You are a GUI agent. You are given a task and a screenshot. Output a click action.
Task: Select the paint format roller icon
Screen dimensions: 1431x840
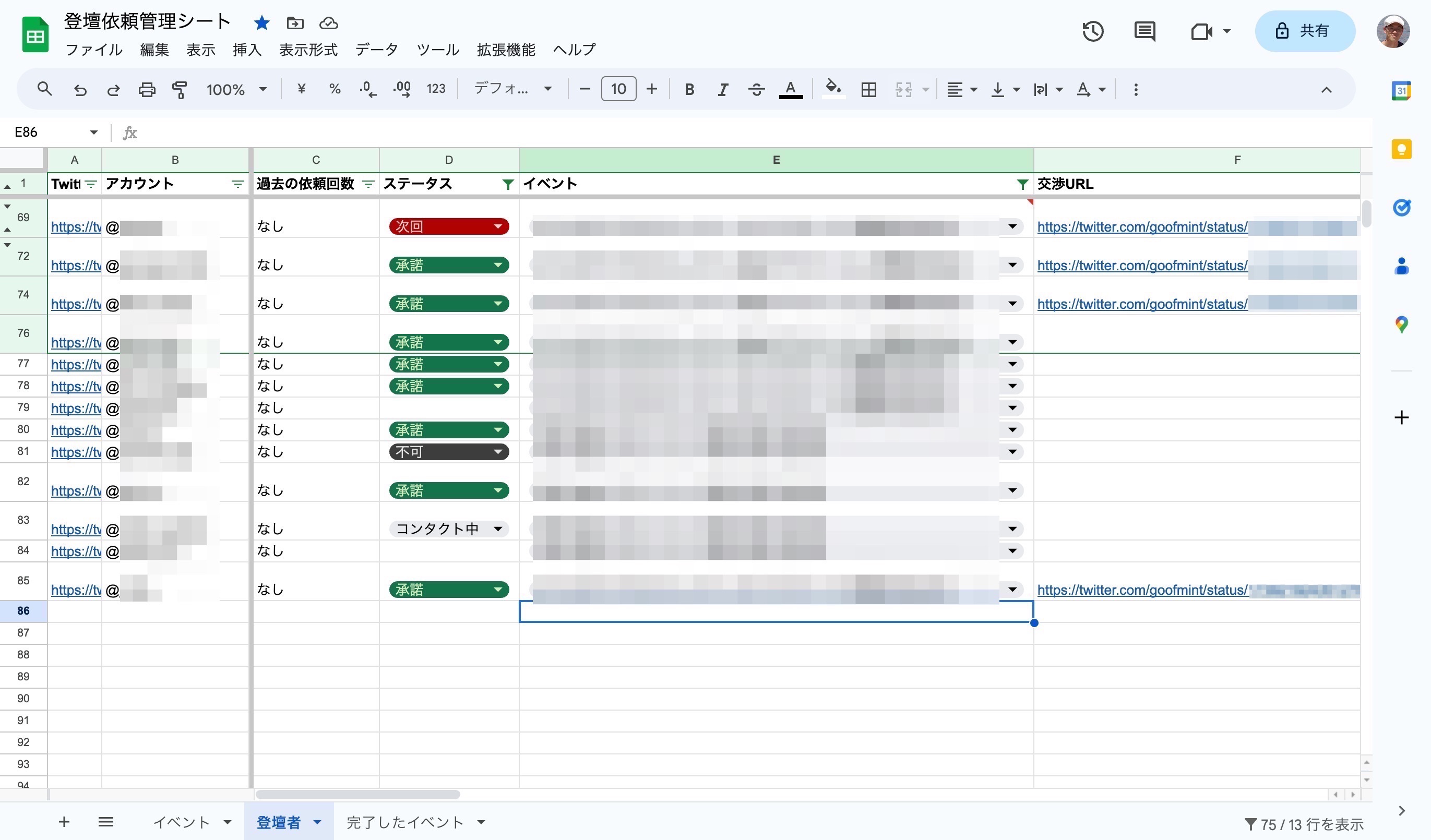[x=180, y=89]
